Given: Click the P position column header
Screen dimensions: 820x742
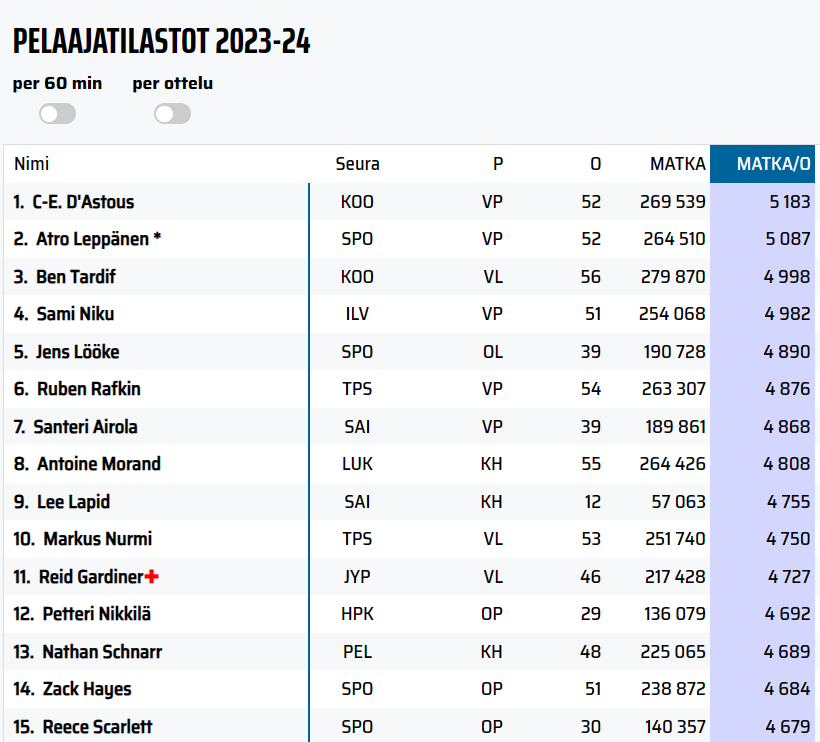Looking at the screenshot, I should pos(498,164).
